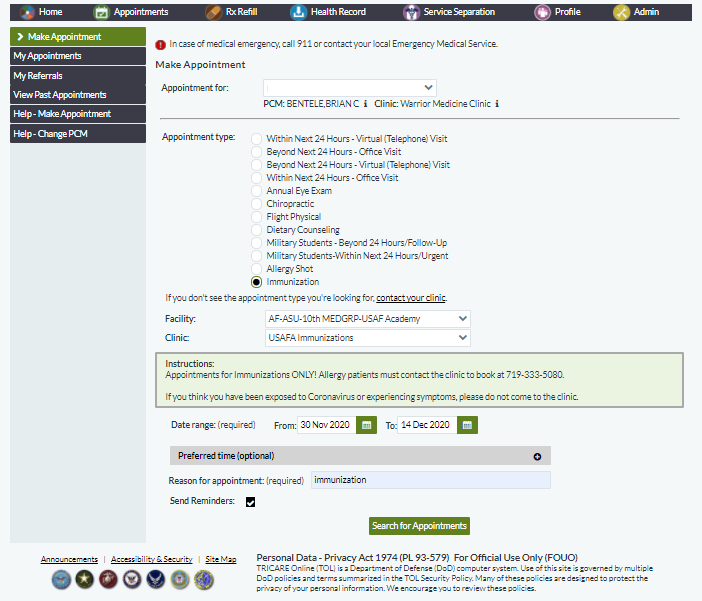Click the To date input field
The height and width of the screenshot is (601, 702).
tap(427, 425)
